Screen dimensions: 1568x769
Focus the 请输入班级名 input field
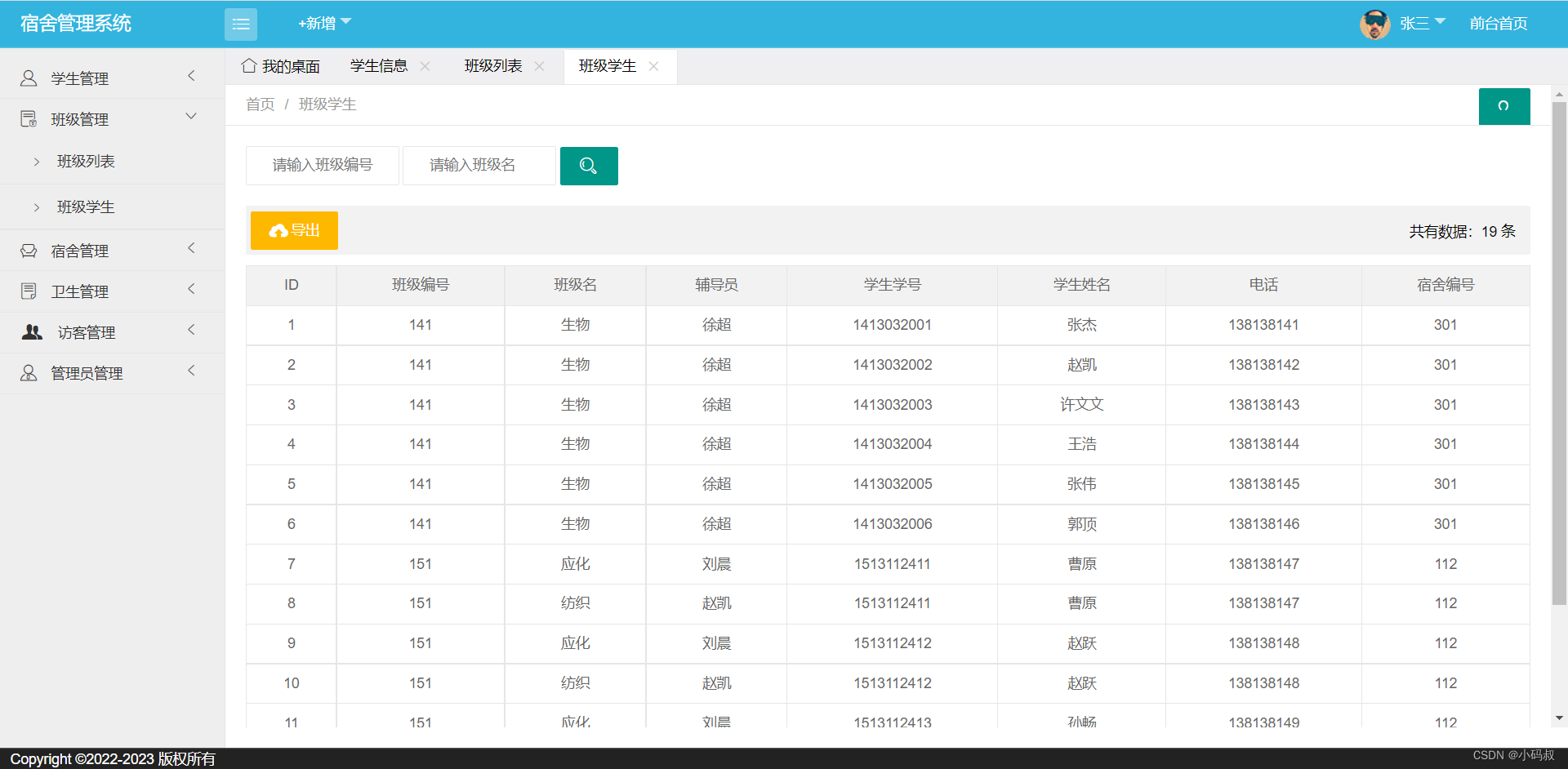[x=479, y=166]
